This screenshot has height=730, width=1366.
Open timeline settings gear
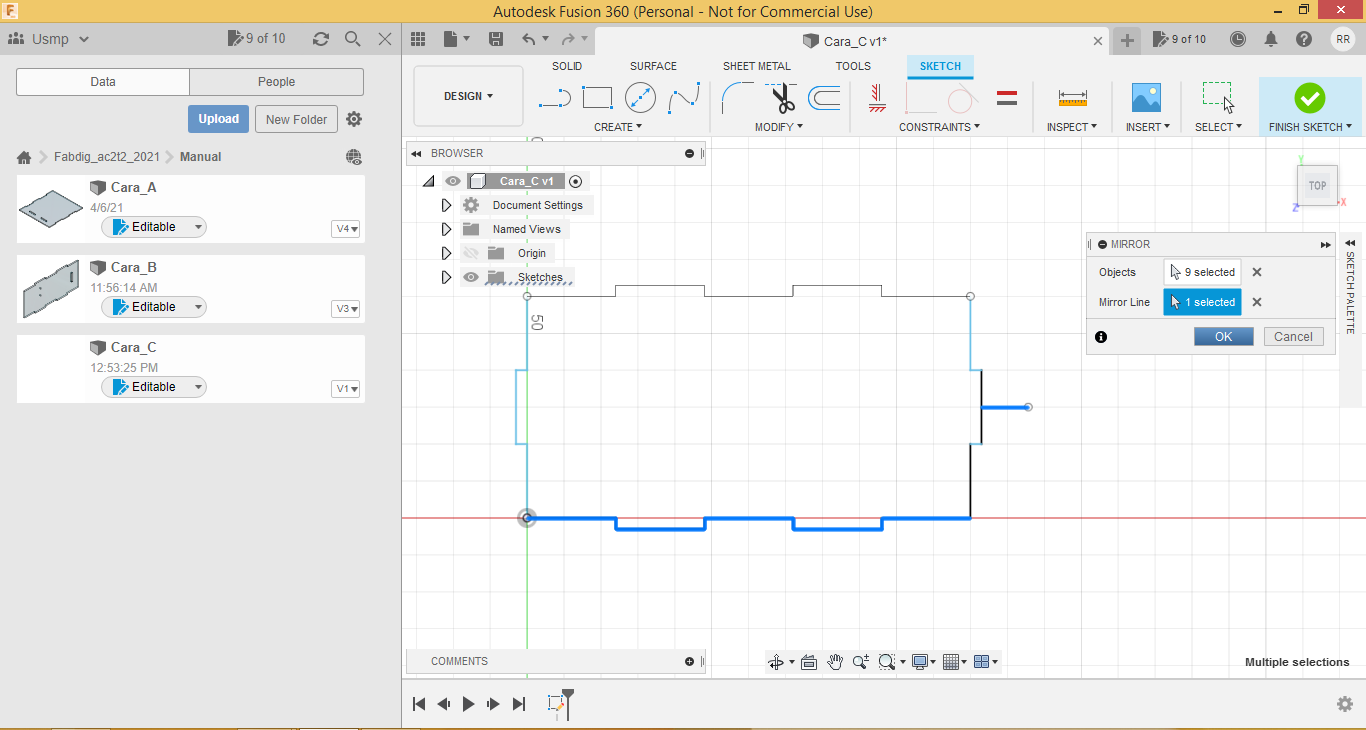pyautogui.click(x=1345, y=704)
